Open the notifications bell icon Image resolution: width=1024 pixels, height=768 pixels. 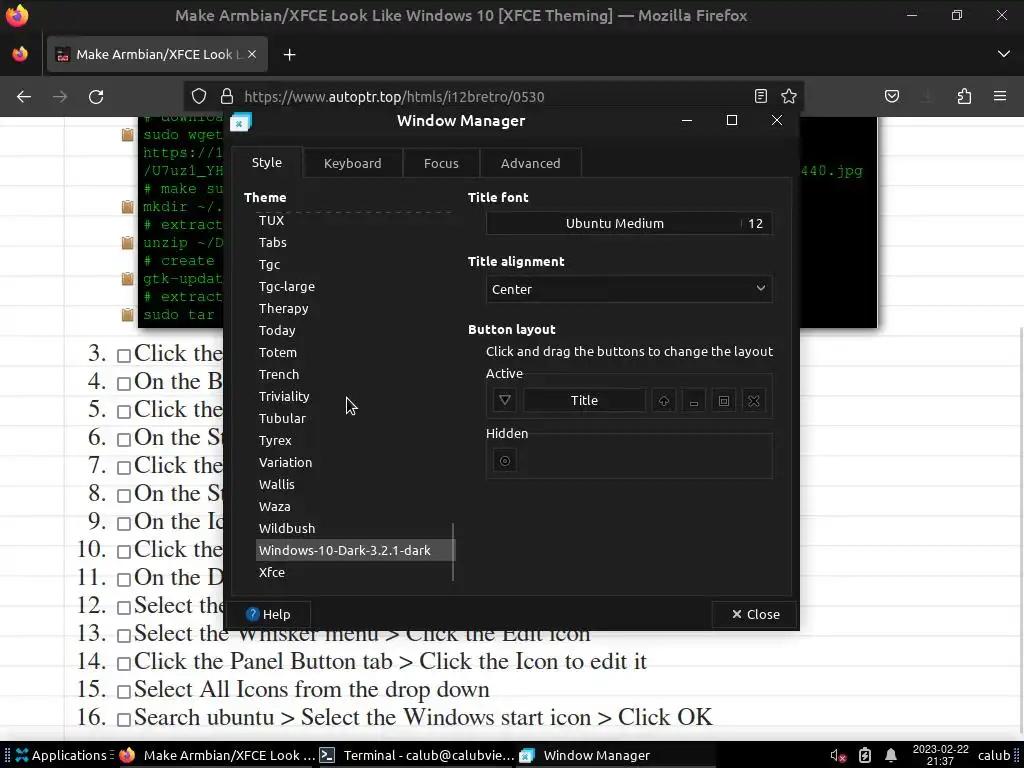pos(891,756)
